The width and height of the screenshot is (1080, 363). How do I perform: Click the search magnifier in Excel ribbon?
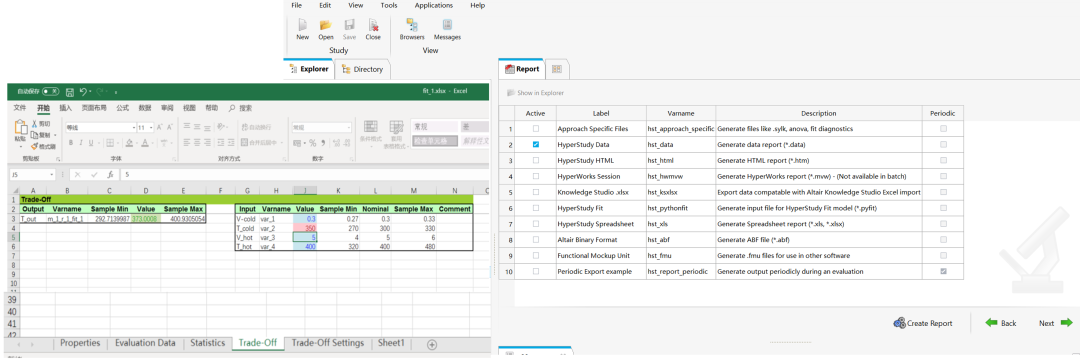pyautogui.click(x=232, y=108)
